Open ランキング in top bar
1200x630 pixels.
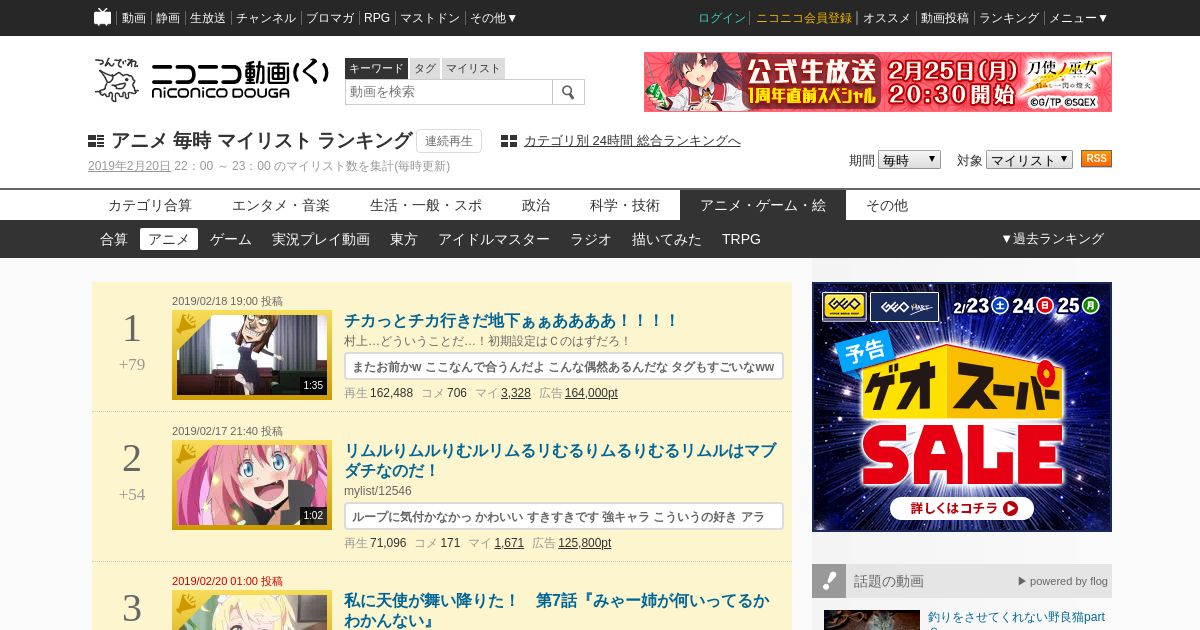(1009, 18)
